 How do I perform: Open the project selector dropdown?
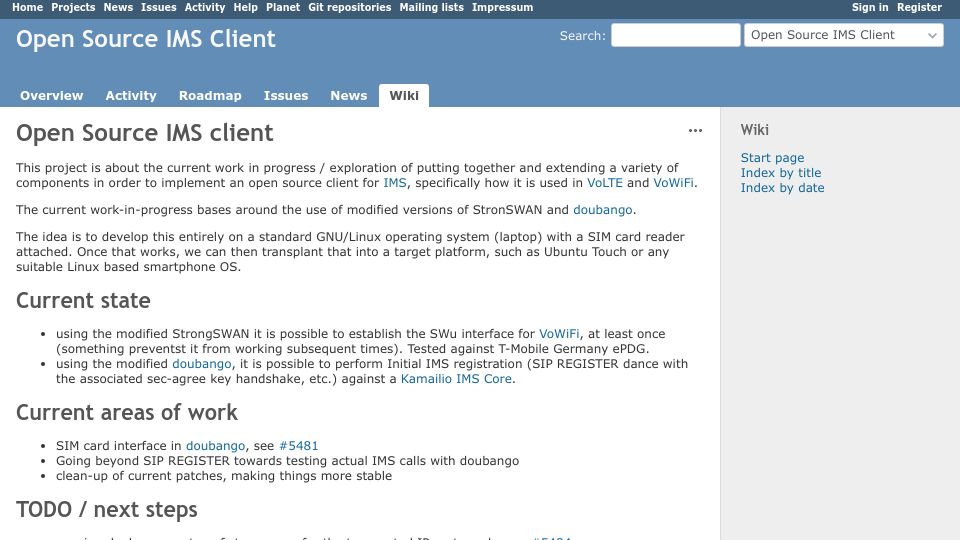coord(844,35)
